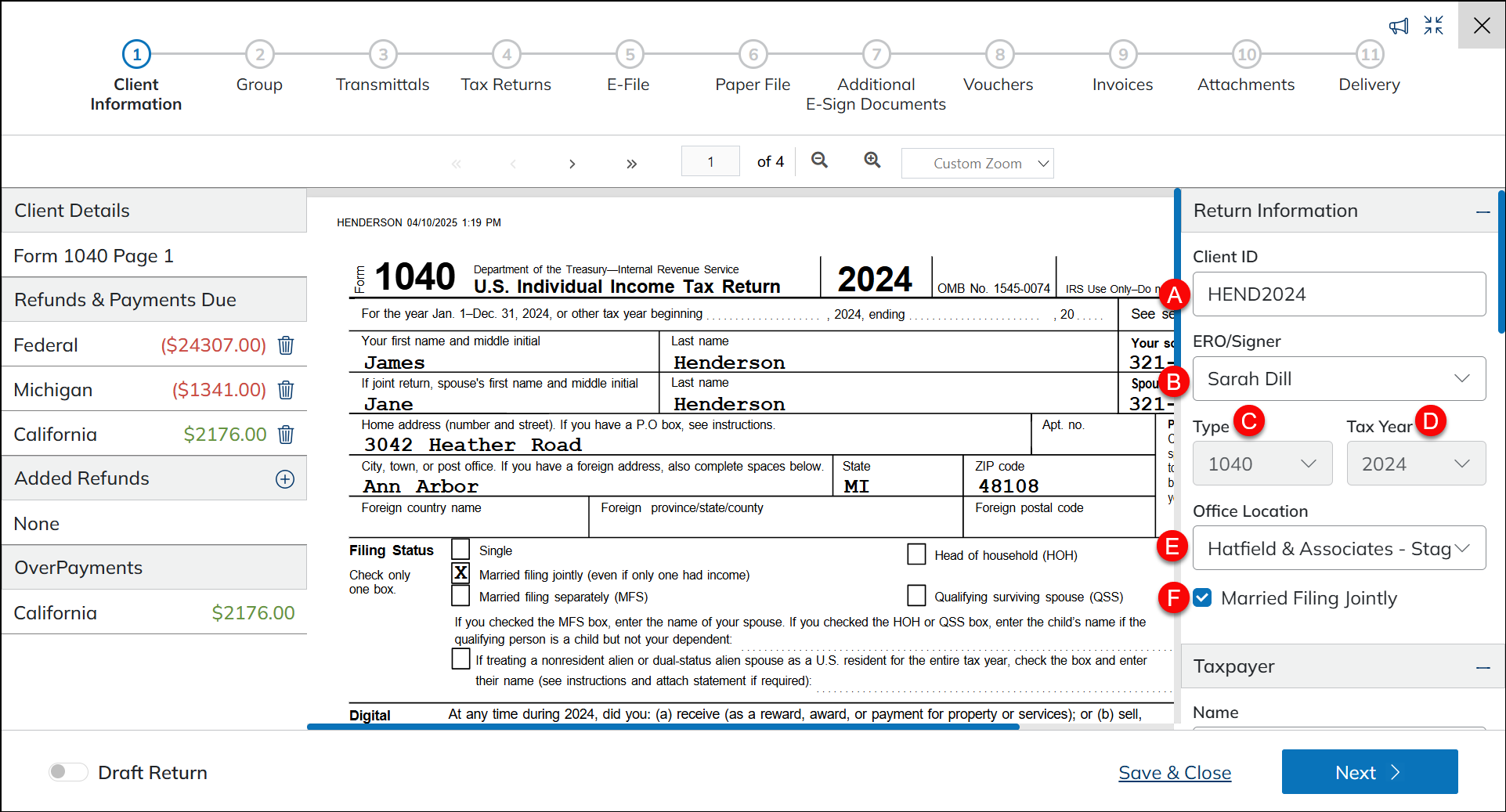Open the ERO/Signer dropdown
The image size is (1506, 812).
click(x=1338, y=379)
